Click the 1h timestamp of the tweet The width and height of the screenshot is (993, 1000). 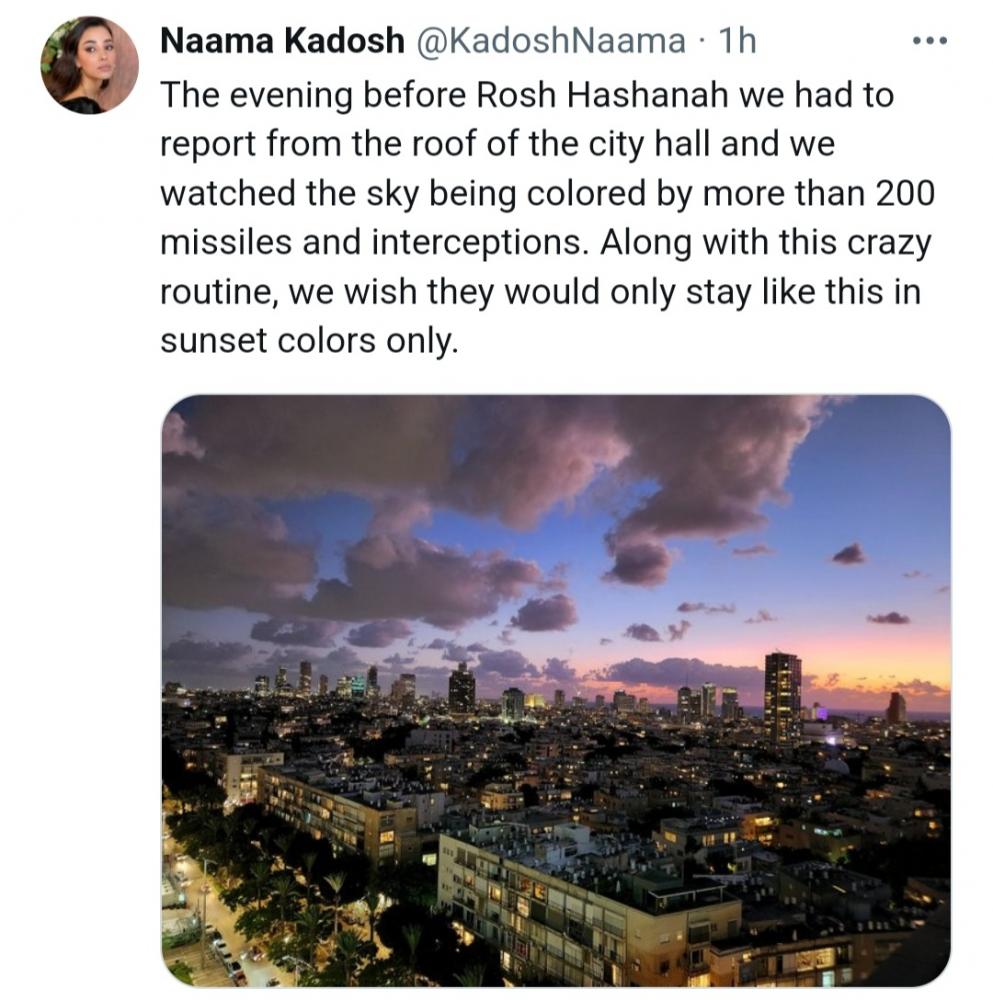pyautogui.click(x=737, y=41)
